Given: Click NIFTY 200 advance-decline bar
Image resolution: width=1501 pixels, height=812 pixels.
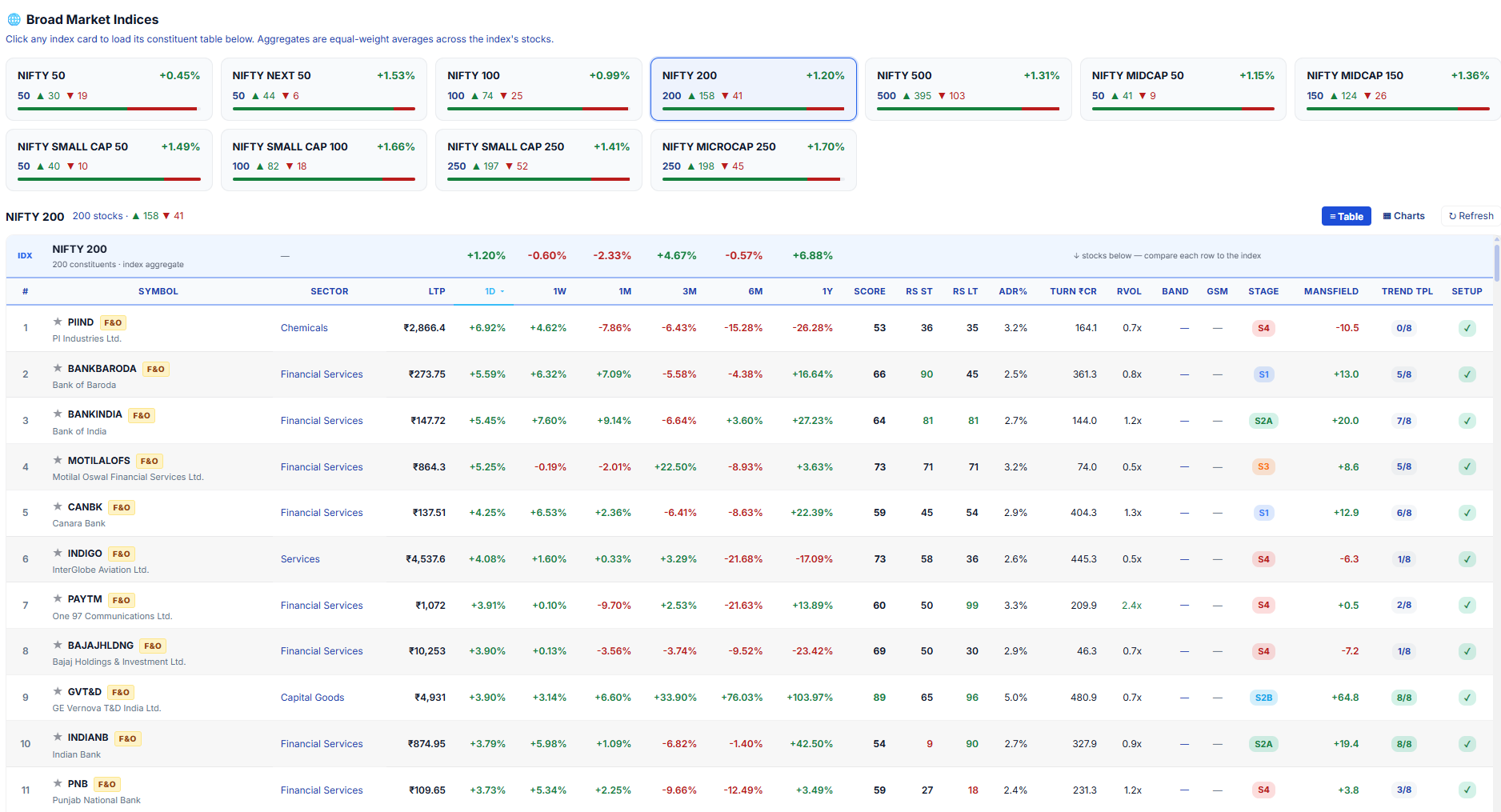Looking at the screenshot, I should click(753, 109).
